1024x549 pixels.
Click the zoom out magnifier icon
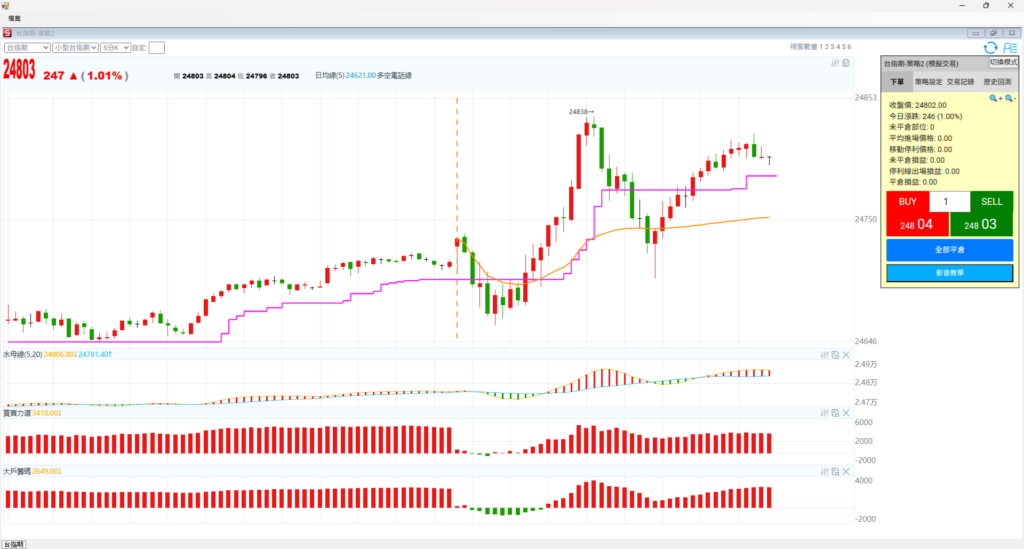[x=1009, y=98]
